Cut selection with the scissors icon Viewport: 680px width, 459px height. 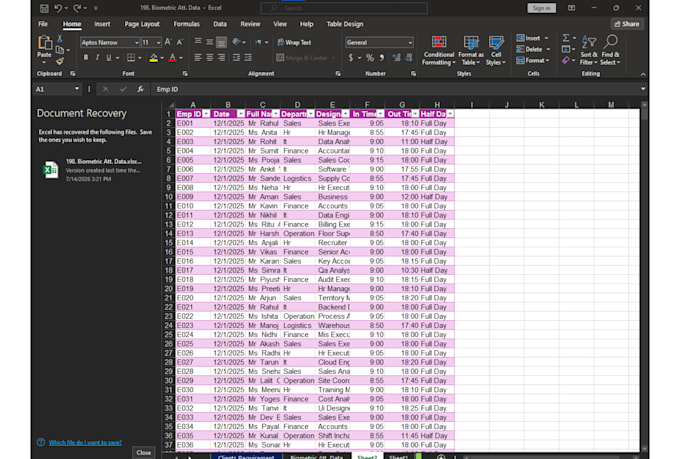tap(60, 39)
